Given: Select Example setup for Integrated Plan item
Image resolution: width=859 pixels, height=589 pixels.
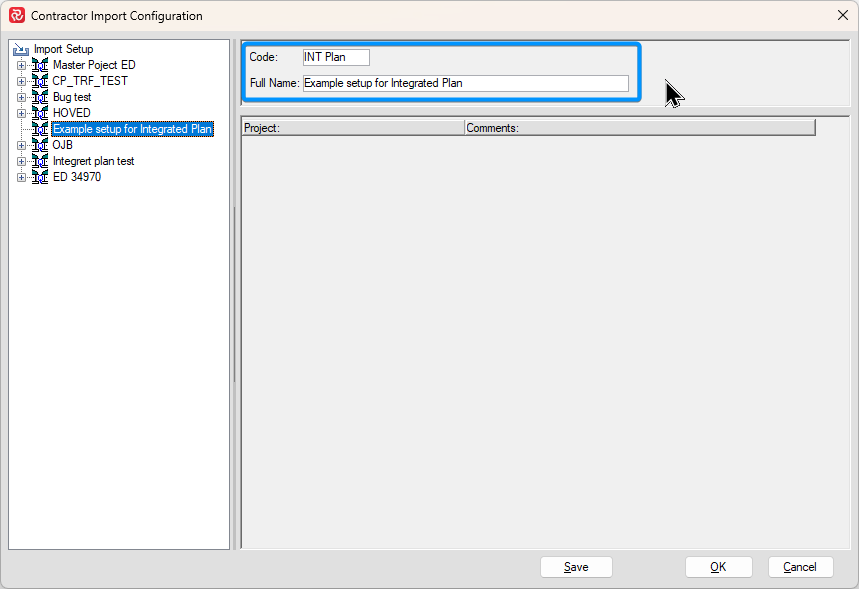Looking at the screenshot, I should pyautogui.click(x=132, y=129).
